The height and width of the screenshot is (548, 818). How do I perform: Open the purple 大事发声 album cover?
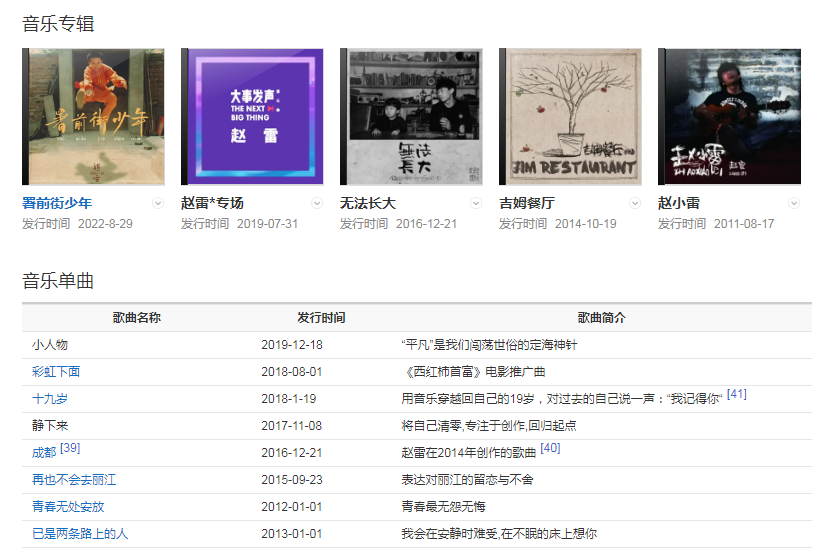pos(253,116)
